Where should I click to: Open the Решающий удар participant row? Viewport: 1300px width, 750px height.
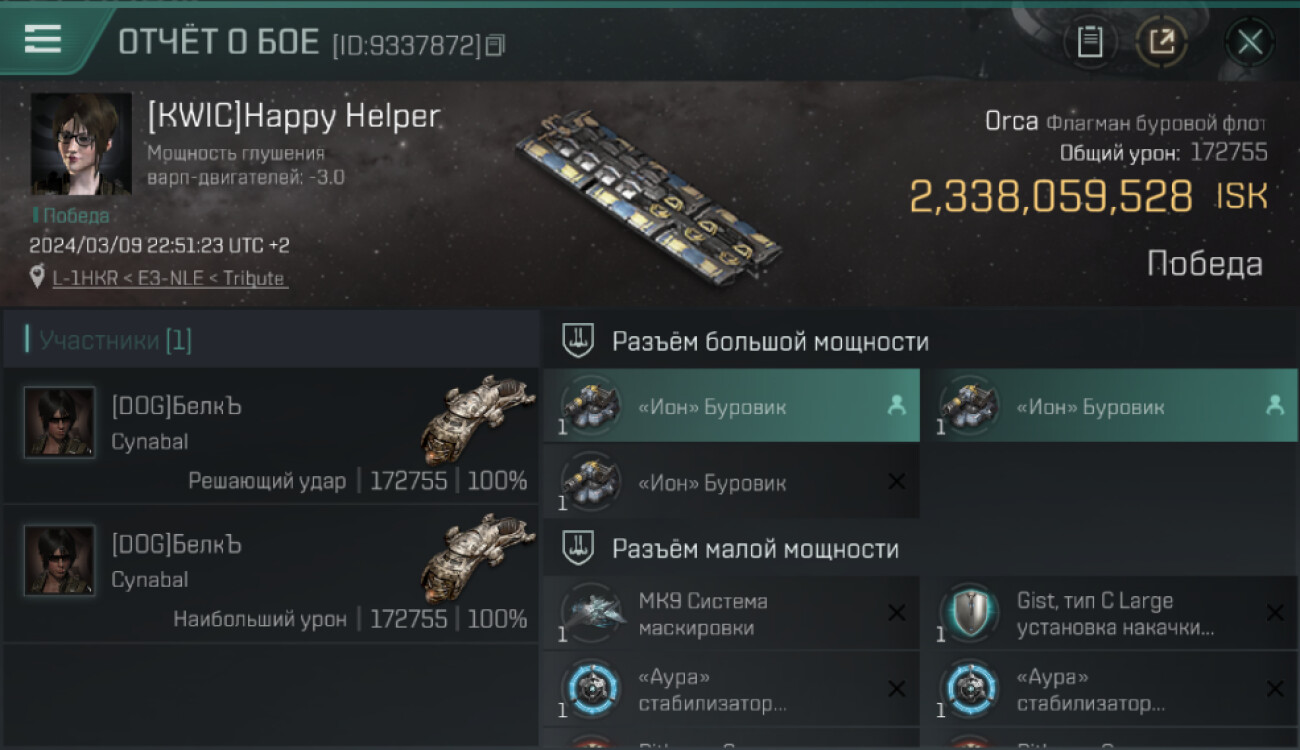tap(270, 436)
